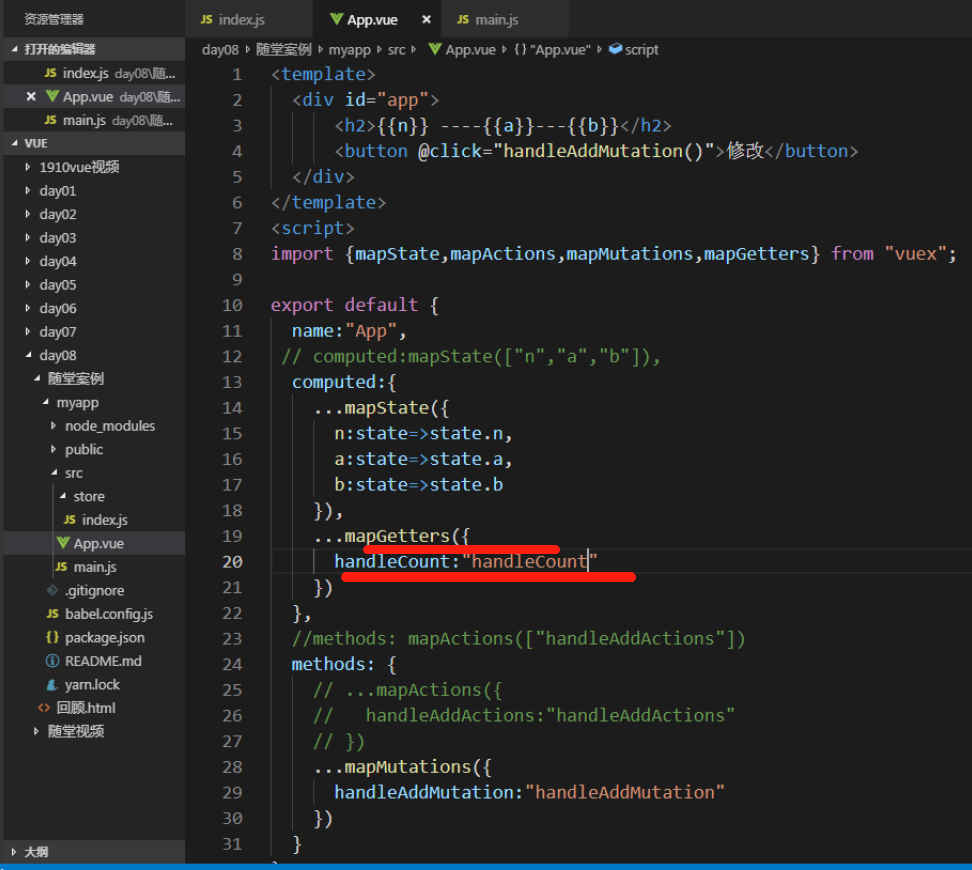Expand the day02 folder
The height and width of the screenshot is (870, 972).
(27, 214)
